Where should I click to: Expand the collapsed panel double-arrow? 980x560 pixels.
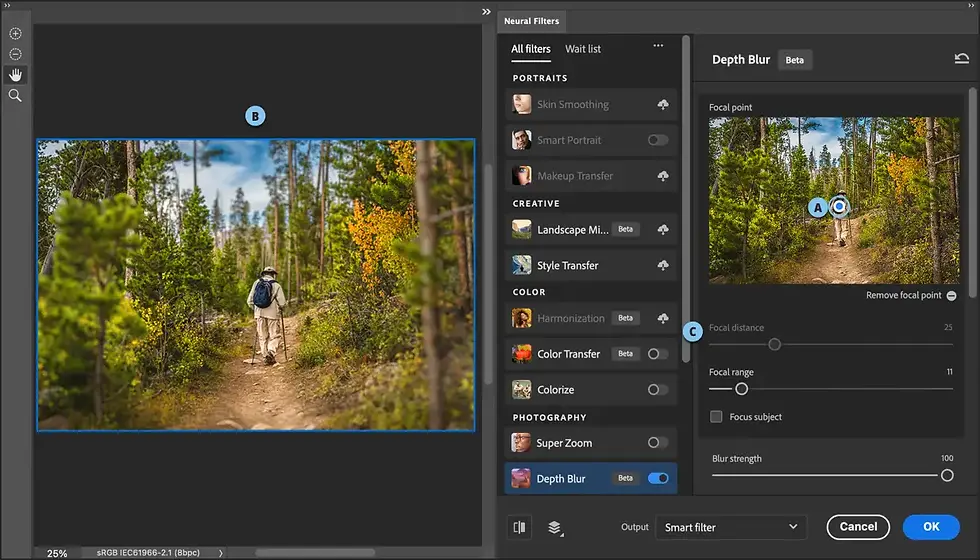(x=486, y=12)
